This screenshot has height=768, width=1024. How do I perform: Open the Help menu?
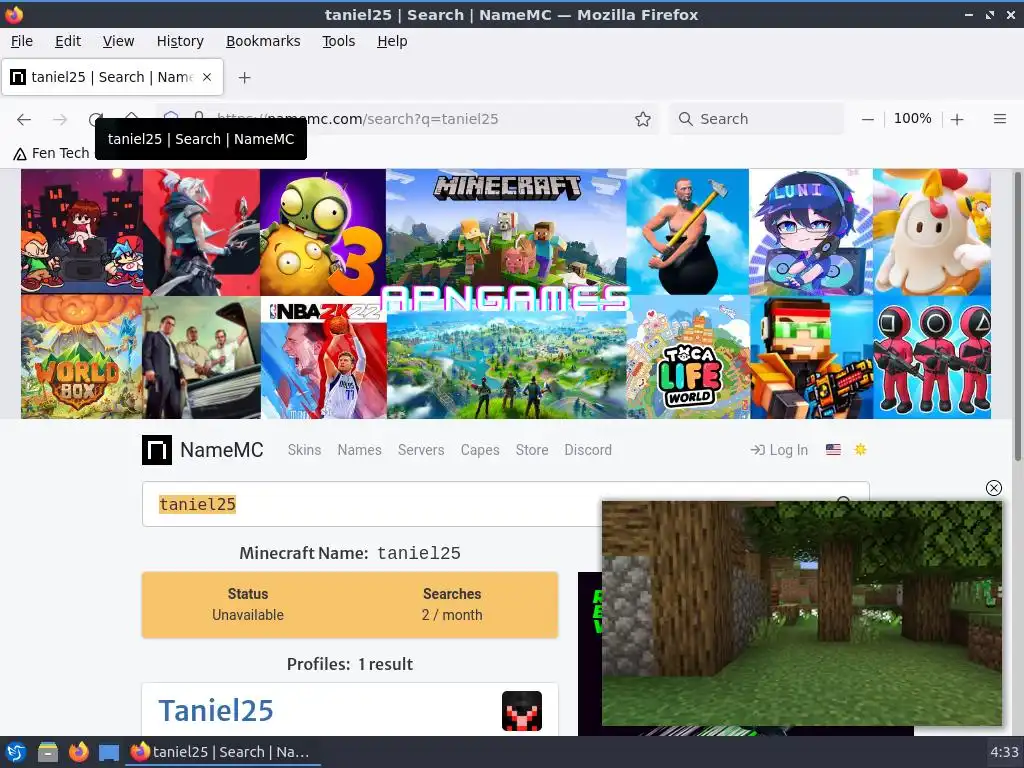392,41
